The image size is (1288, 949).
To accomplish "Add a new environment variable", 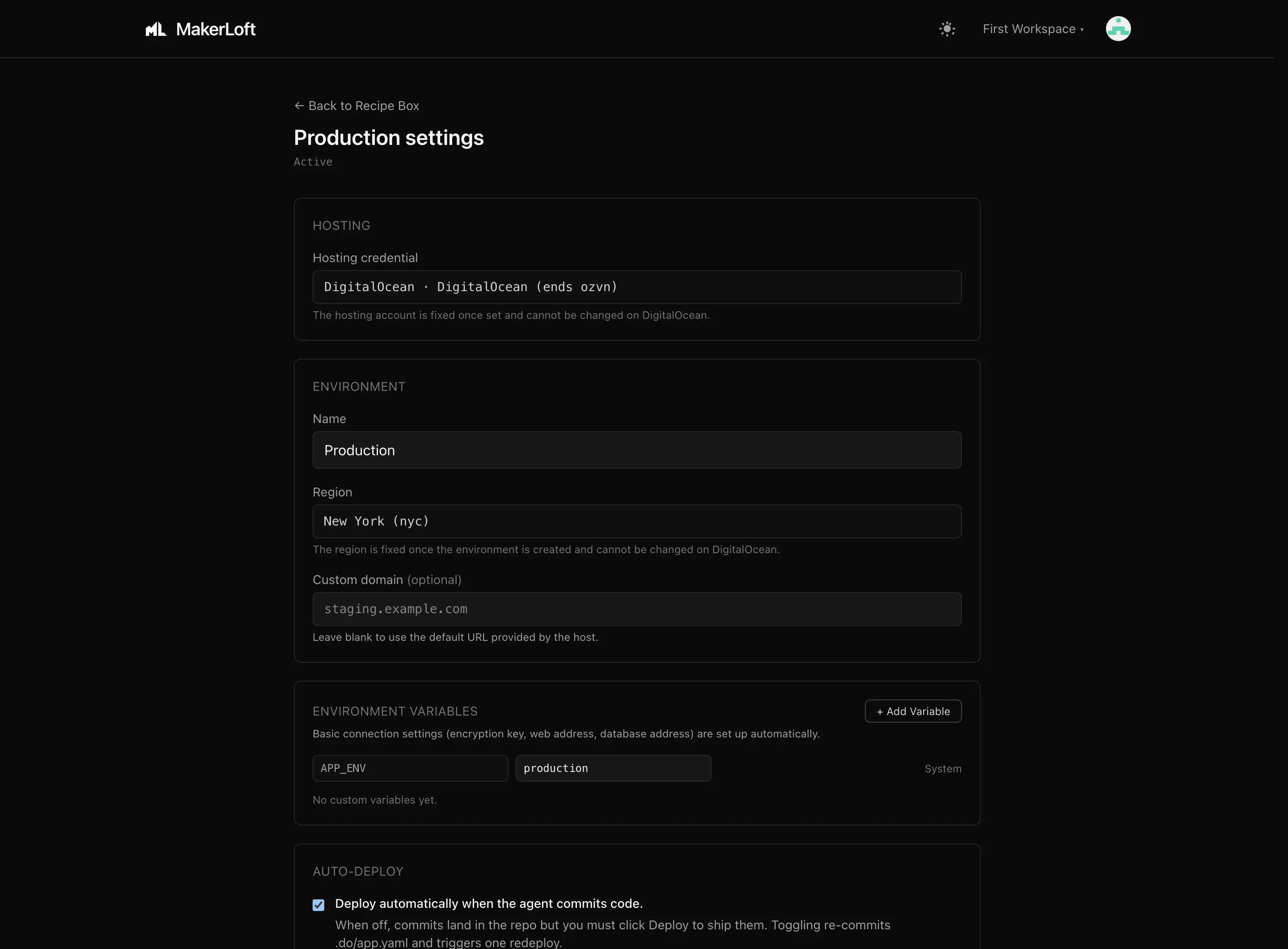I will point(913,711).
